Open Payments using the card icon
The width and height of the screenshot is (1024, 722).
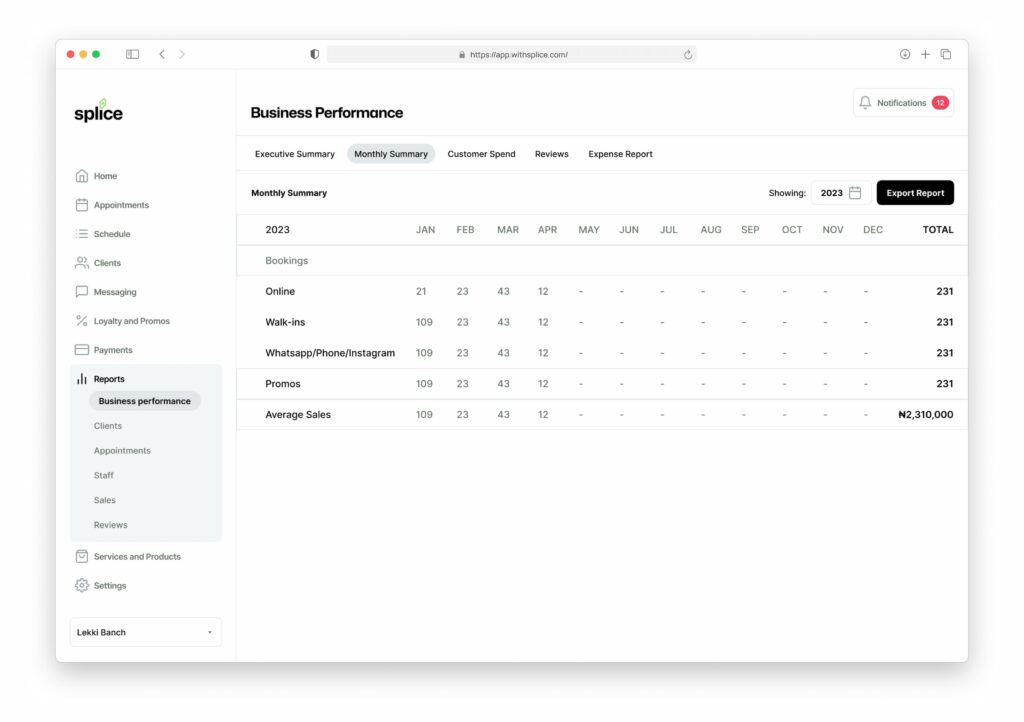(82, 349)
